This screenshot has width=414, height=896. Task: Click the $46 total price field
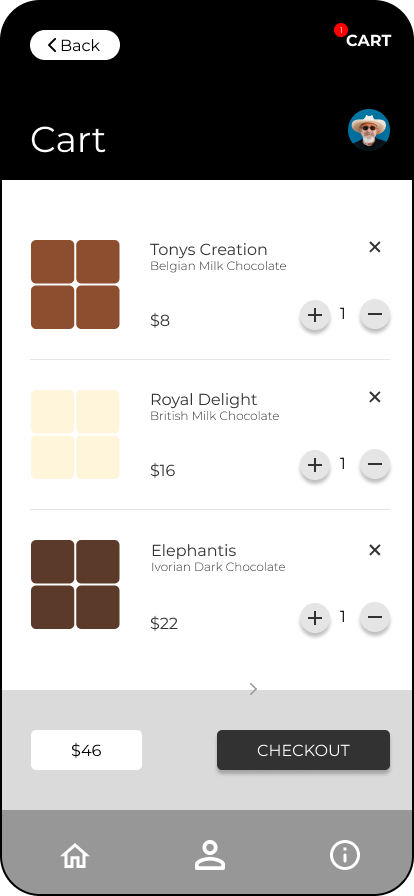[86, 750]
